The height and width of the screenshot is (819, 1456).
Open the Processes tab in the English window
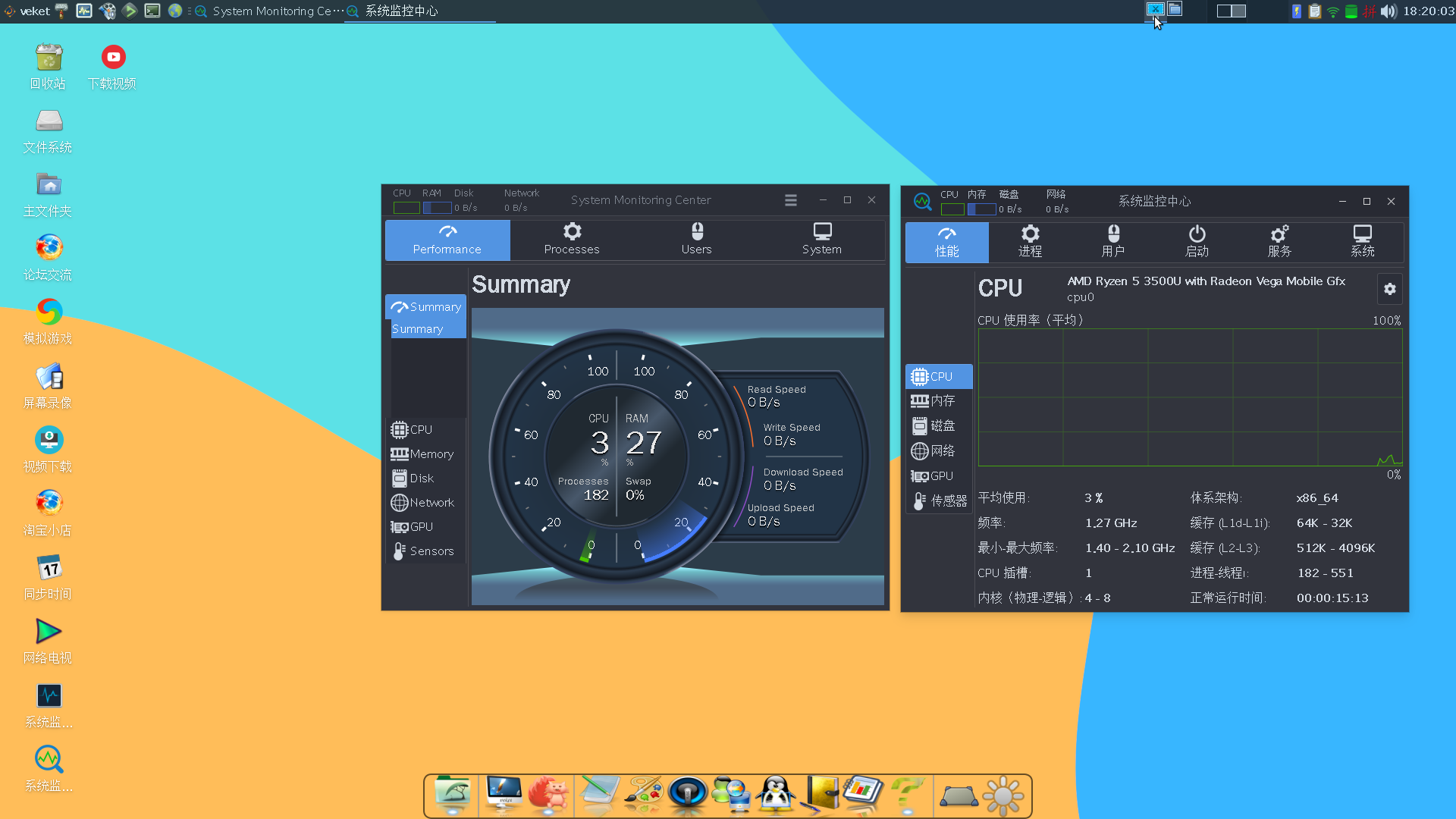coord(571,239)
